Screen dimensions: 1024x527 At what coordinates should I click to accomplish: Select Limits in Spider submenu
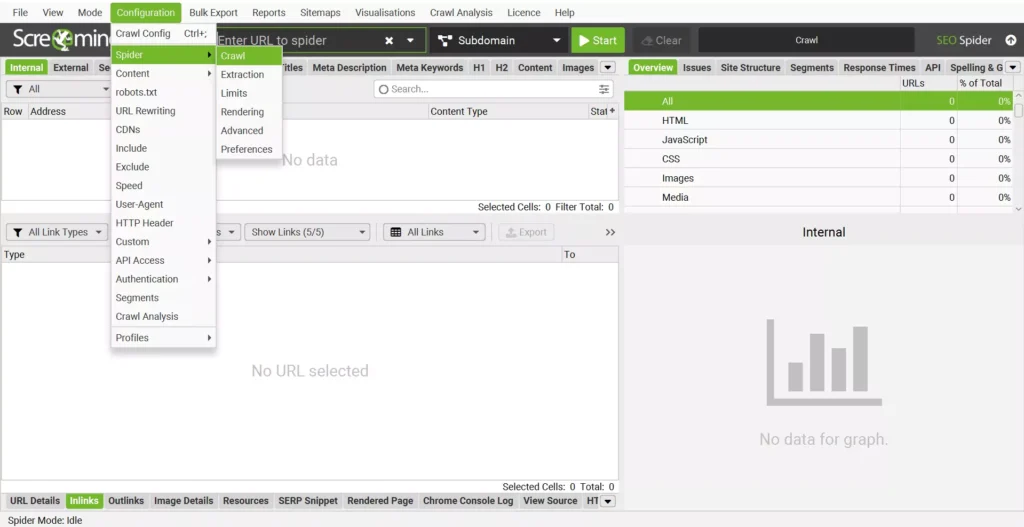click(x=249, y=93)
